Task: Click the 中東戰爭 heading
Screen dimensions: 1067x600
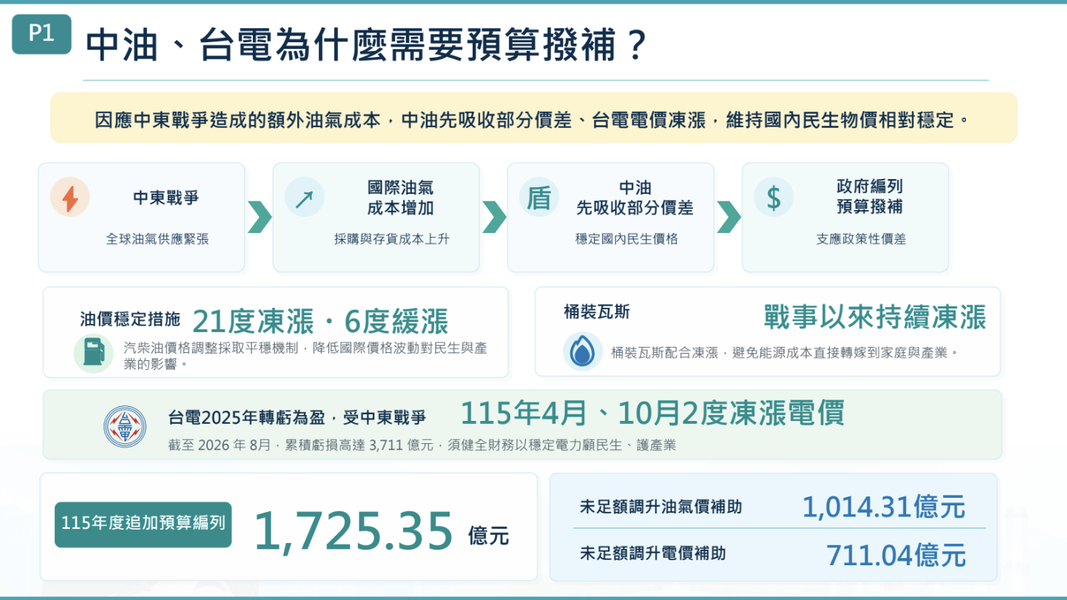Action: 166,198
